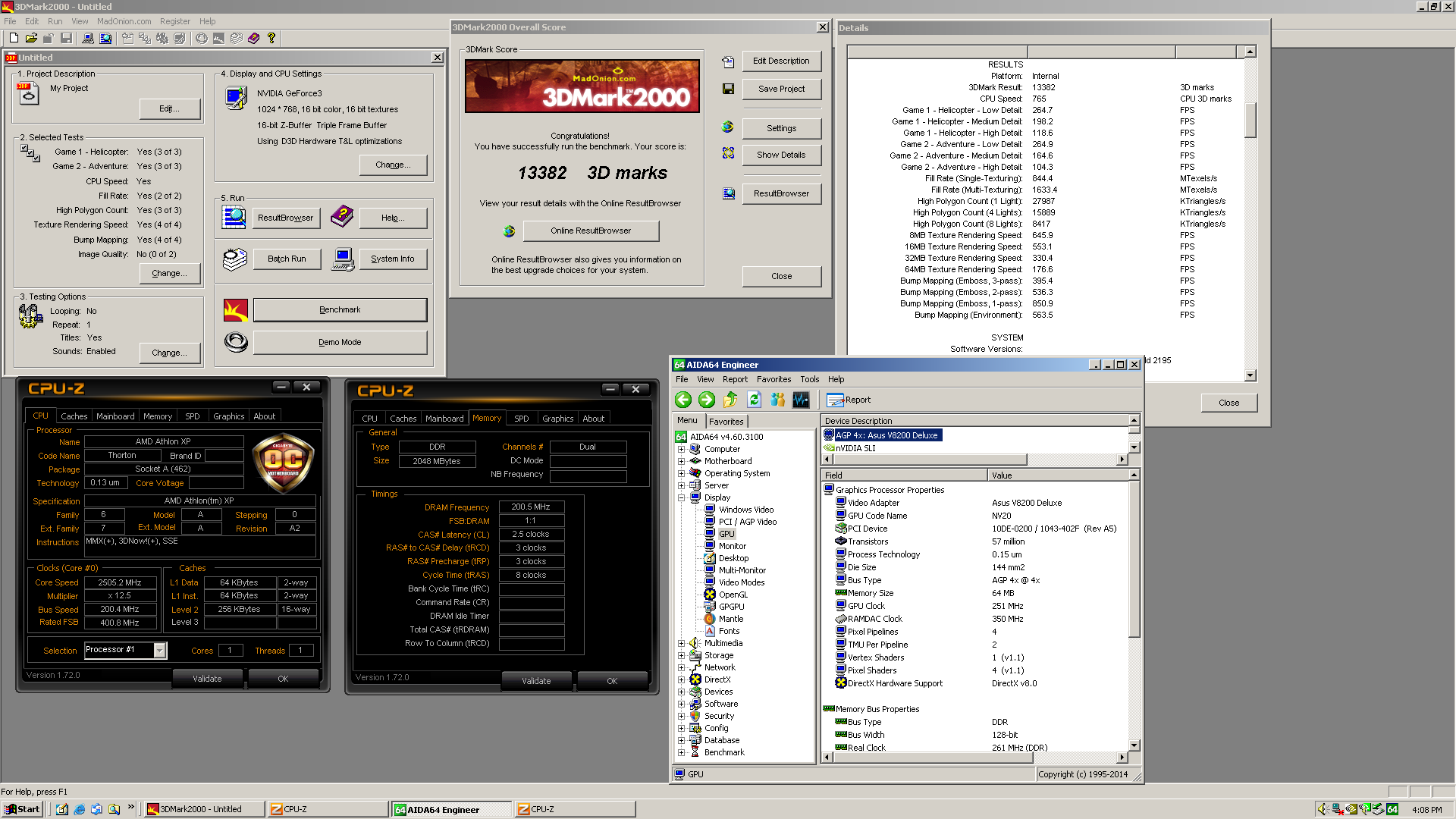Click the floppy disk icon beside Save Project

(728, 89)
